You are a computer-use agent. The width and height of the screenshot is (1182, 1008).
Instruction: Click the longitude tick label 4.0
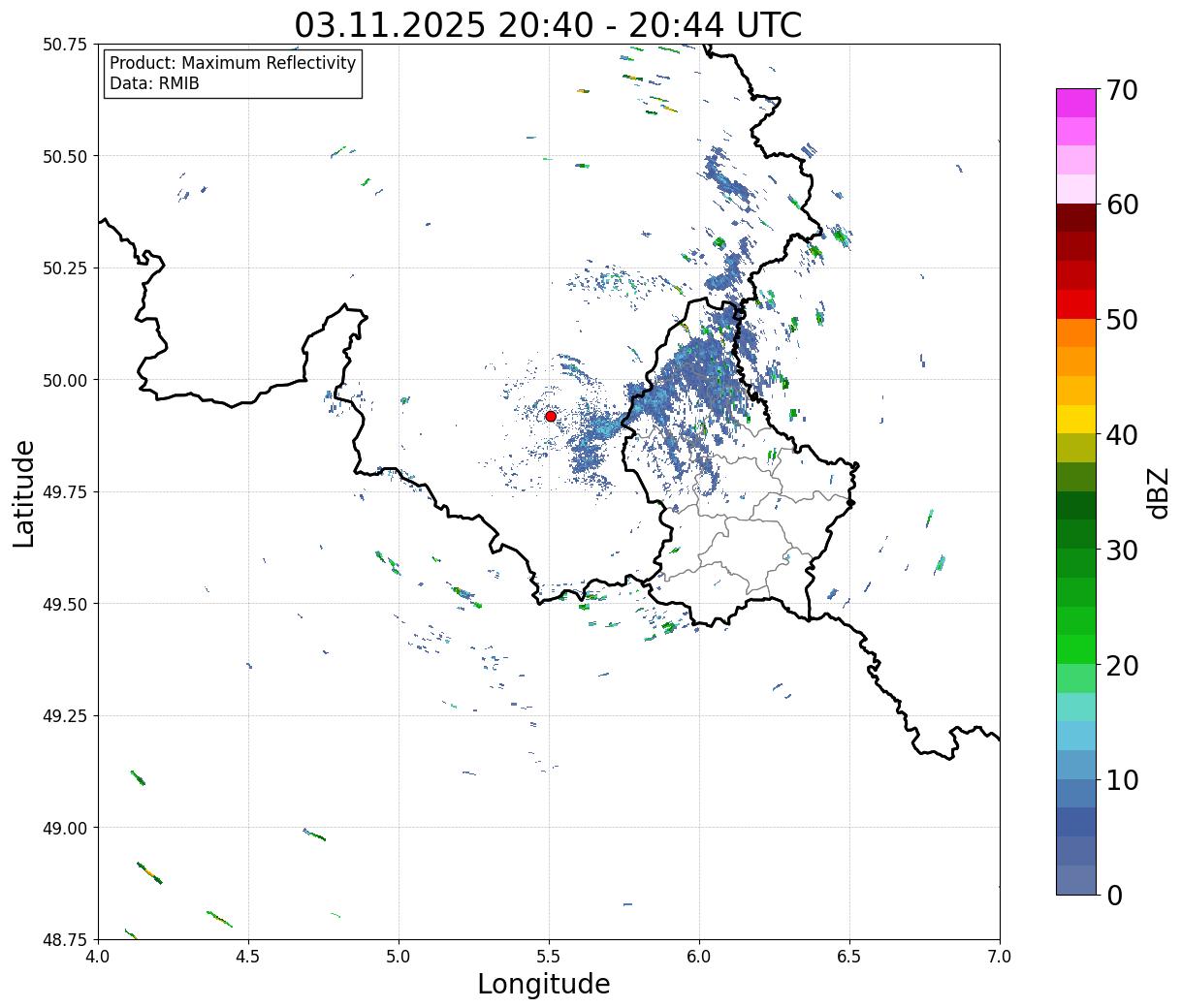98,957
